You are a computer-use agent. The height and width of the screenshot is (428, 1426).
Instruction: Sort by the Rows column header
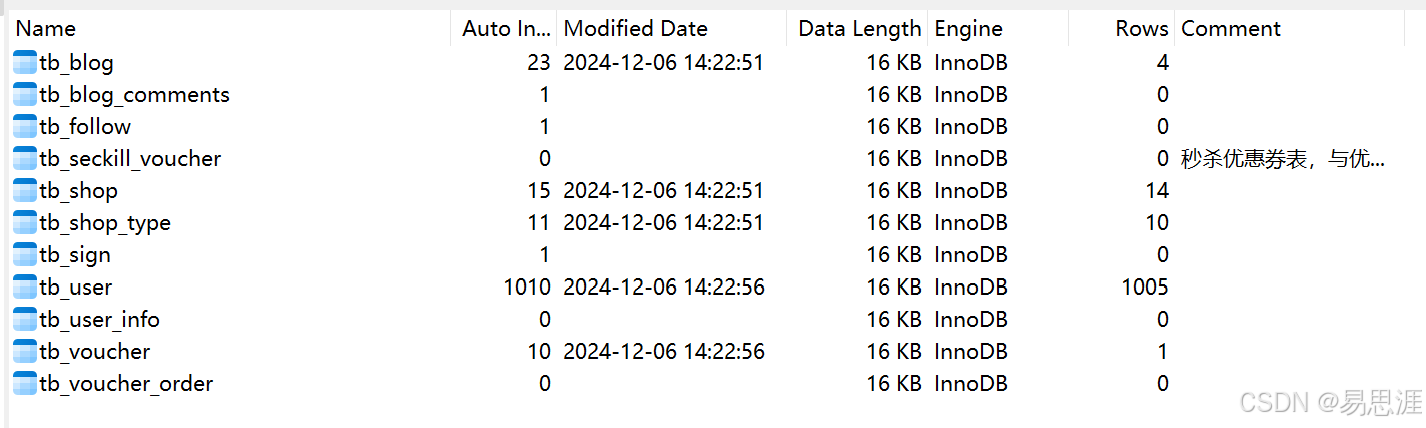click(x=1122, y=29)
